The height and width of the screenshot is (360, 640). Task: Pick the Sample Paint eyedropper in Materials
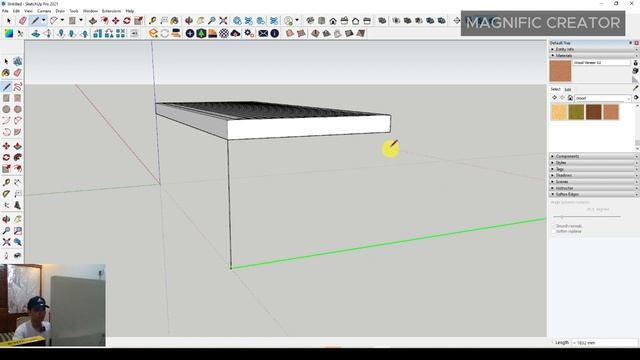click(636, 87)
